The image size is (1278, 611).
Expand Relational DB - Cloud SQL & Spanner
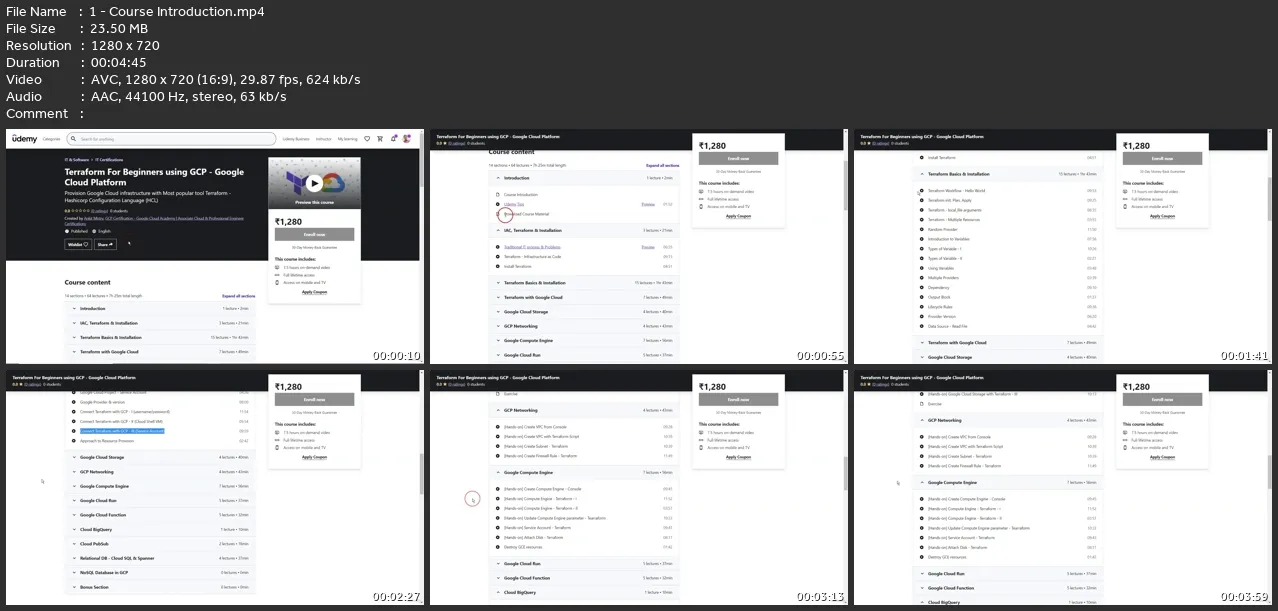tap(160, 558)
